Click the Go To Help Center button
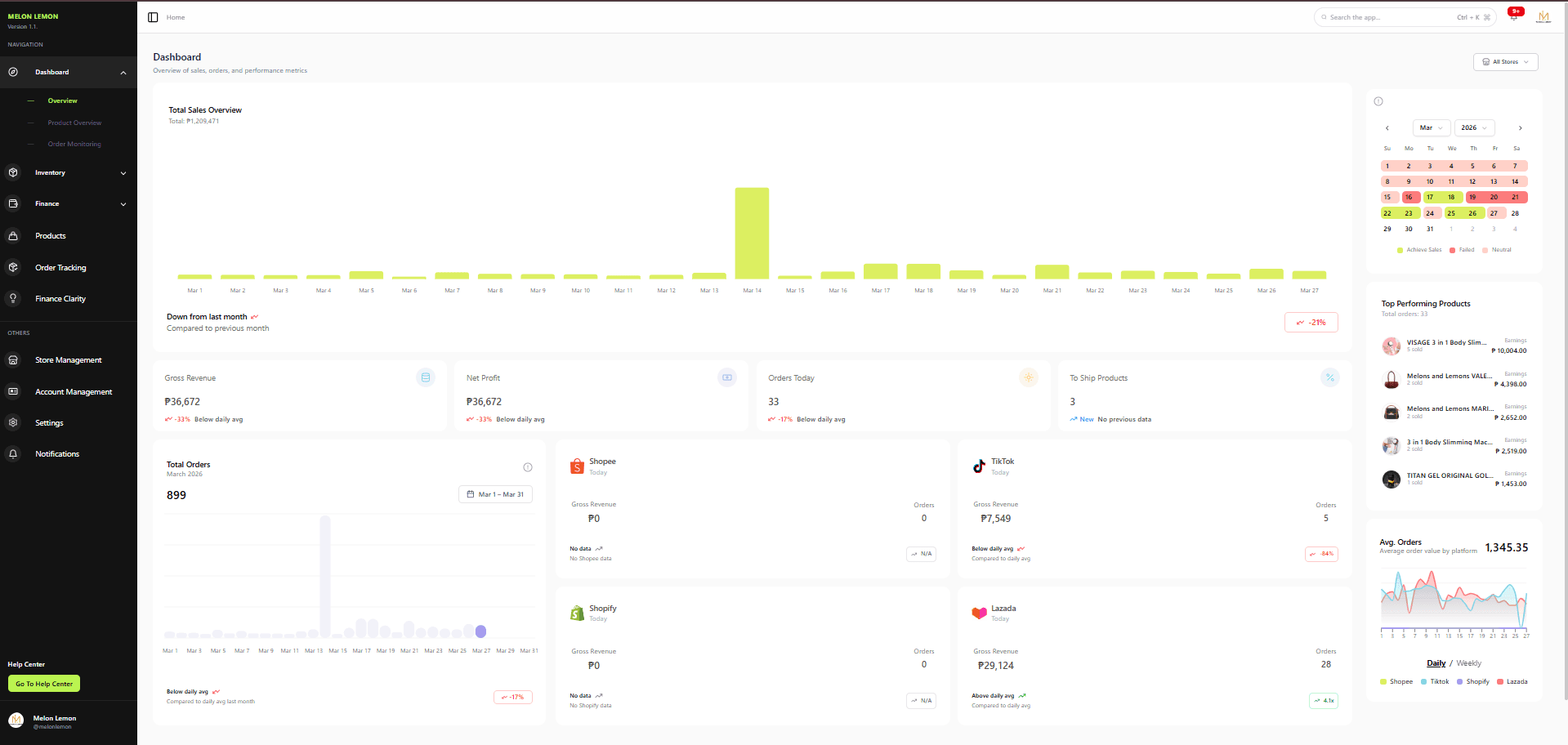Image resolution: width=1568 pixels, height=745 pixels. click(43, 683)
